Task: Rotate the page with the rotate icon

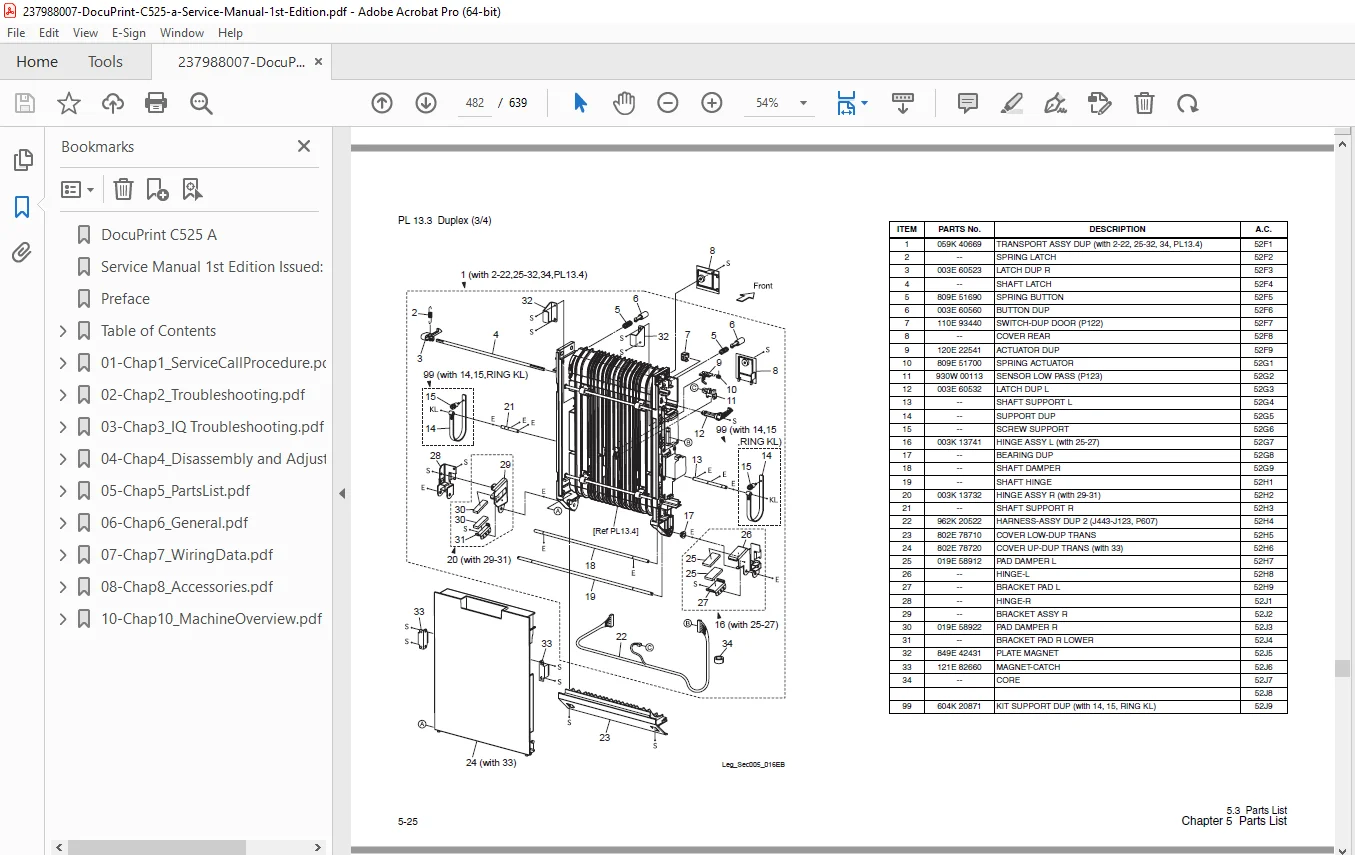Action: (x=1187, y=103)
